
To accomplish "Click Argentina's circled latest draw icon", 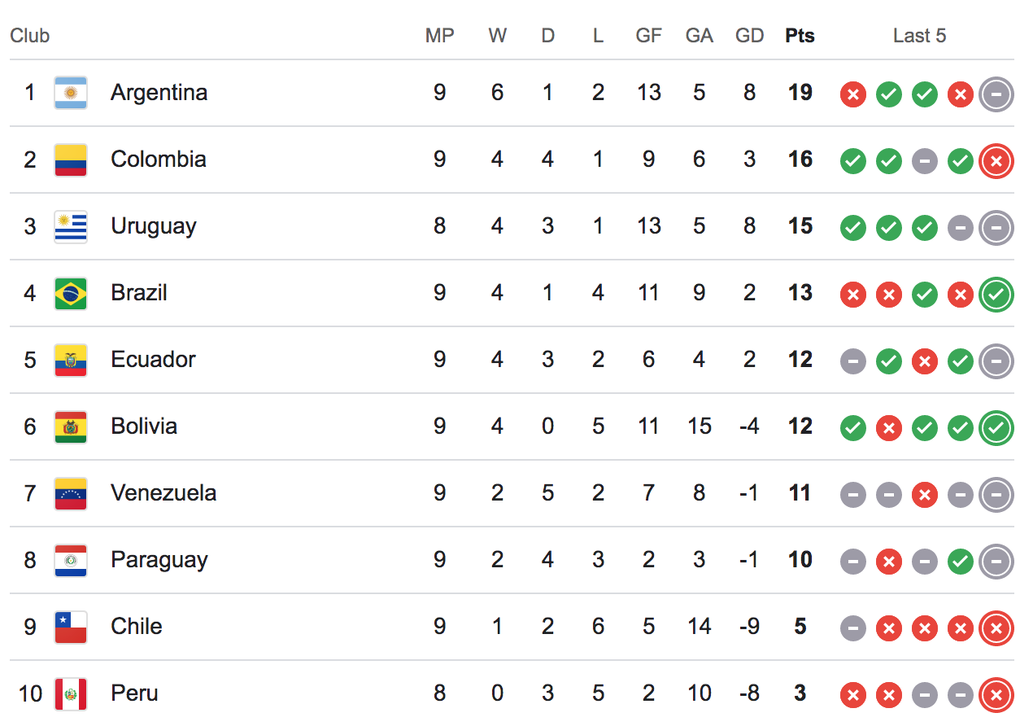I will point(996,94).
